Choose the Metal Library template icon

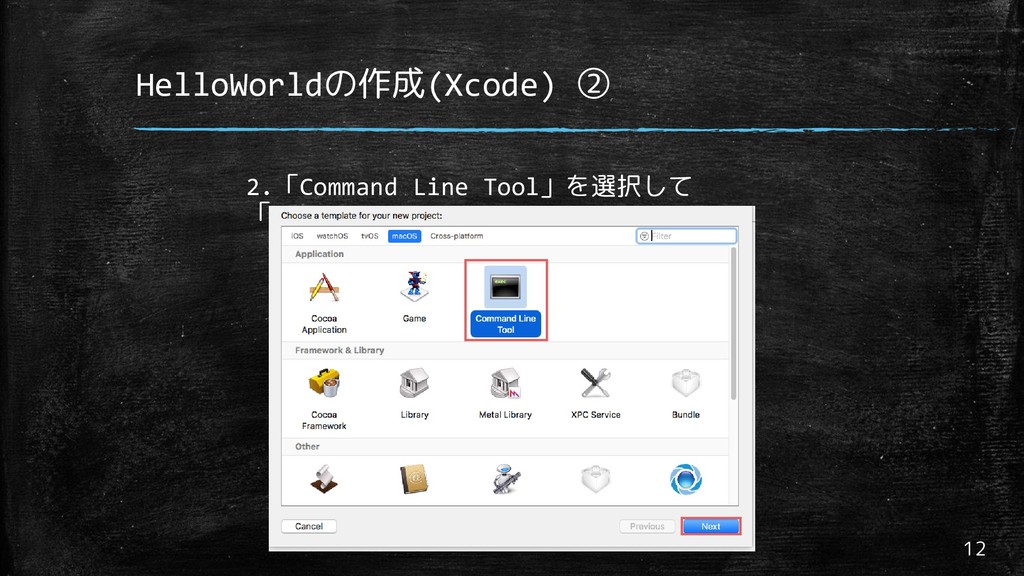tap(505, 383)
